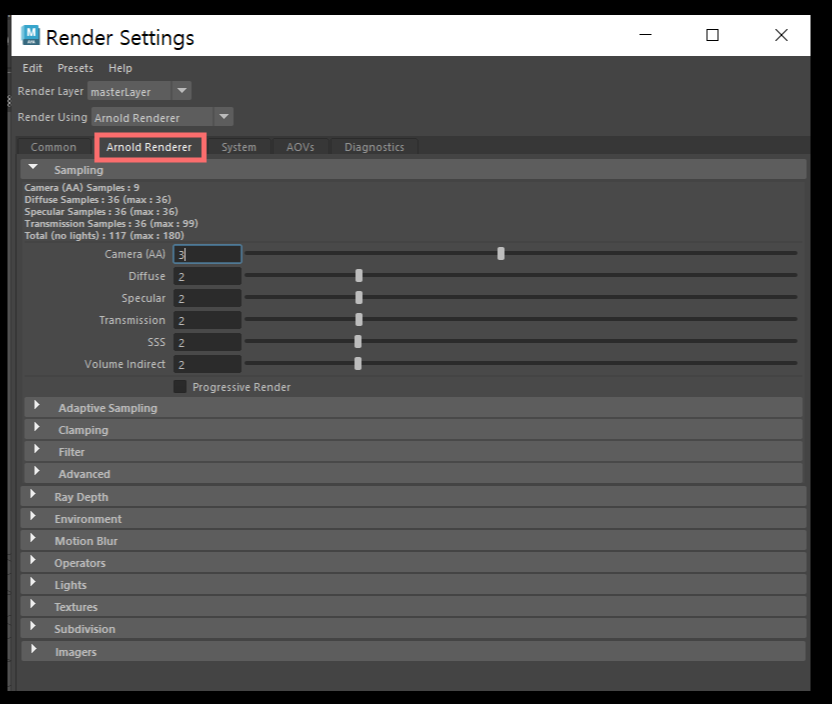
Task: Select the Arnold Renderer tab
Action: tap(149, 147)
